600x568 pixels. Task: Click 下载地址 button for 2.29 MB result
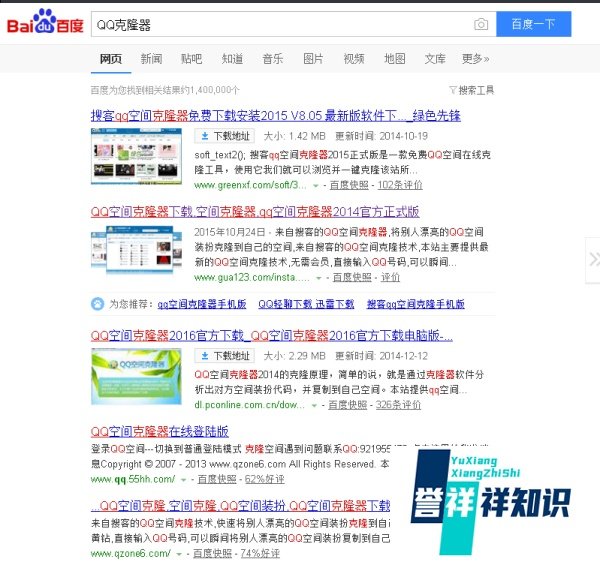coord(225,356)
